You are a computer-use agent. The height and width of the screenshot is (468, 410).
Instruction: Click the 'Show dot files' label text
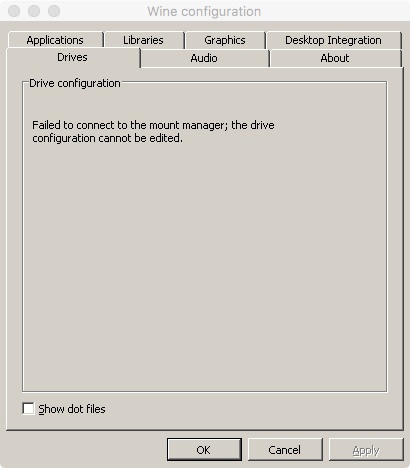[x=72, y=409]
